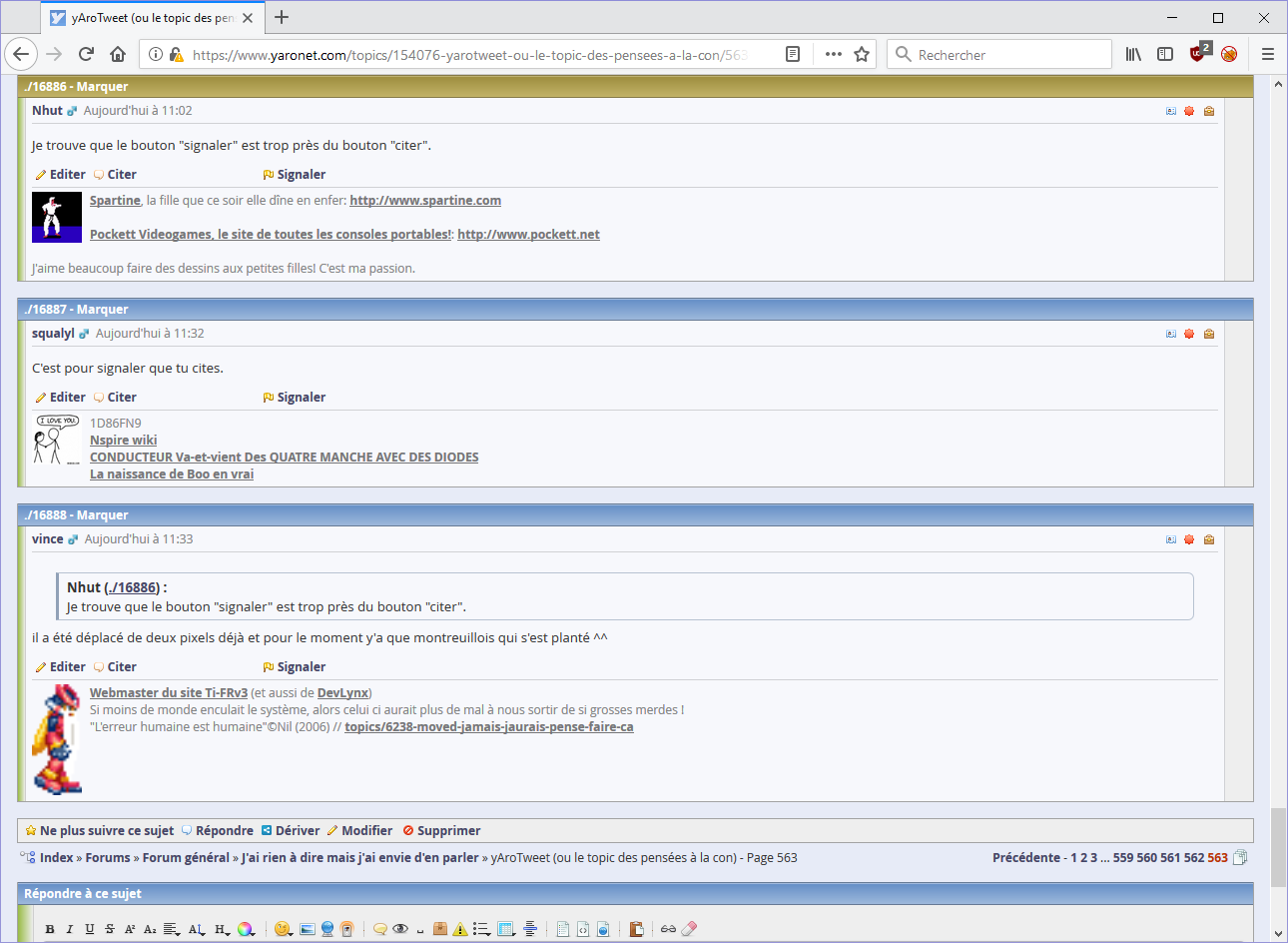1288x943 pixels.
Task: Open page actions three-dot menu
Action: tap(834, 54)
